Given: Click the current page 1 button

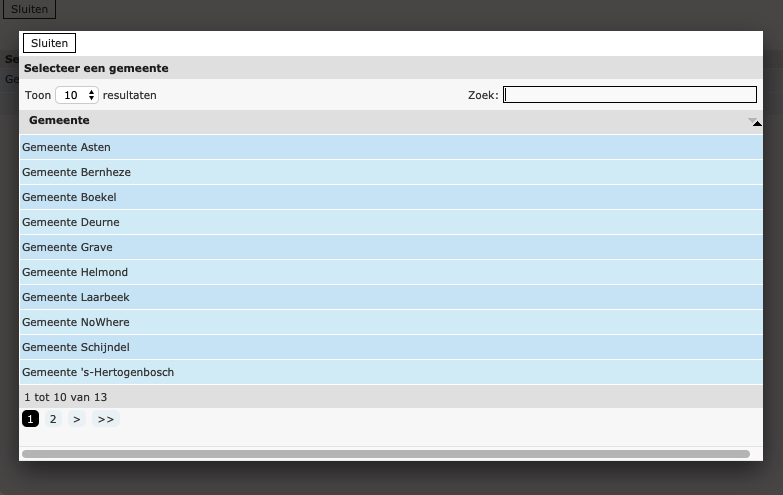Looking at the screenshot, I should click(30, 419).
